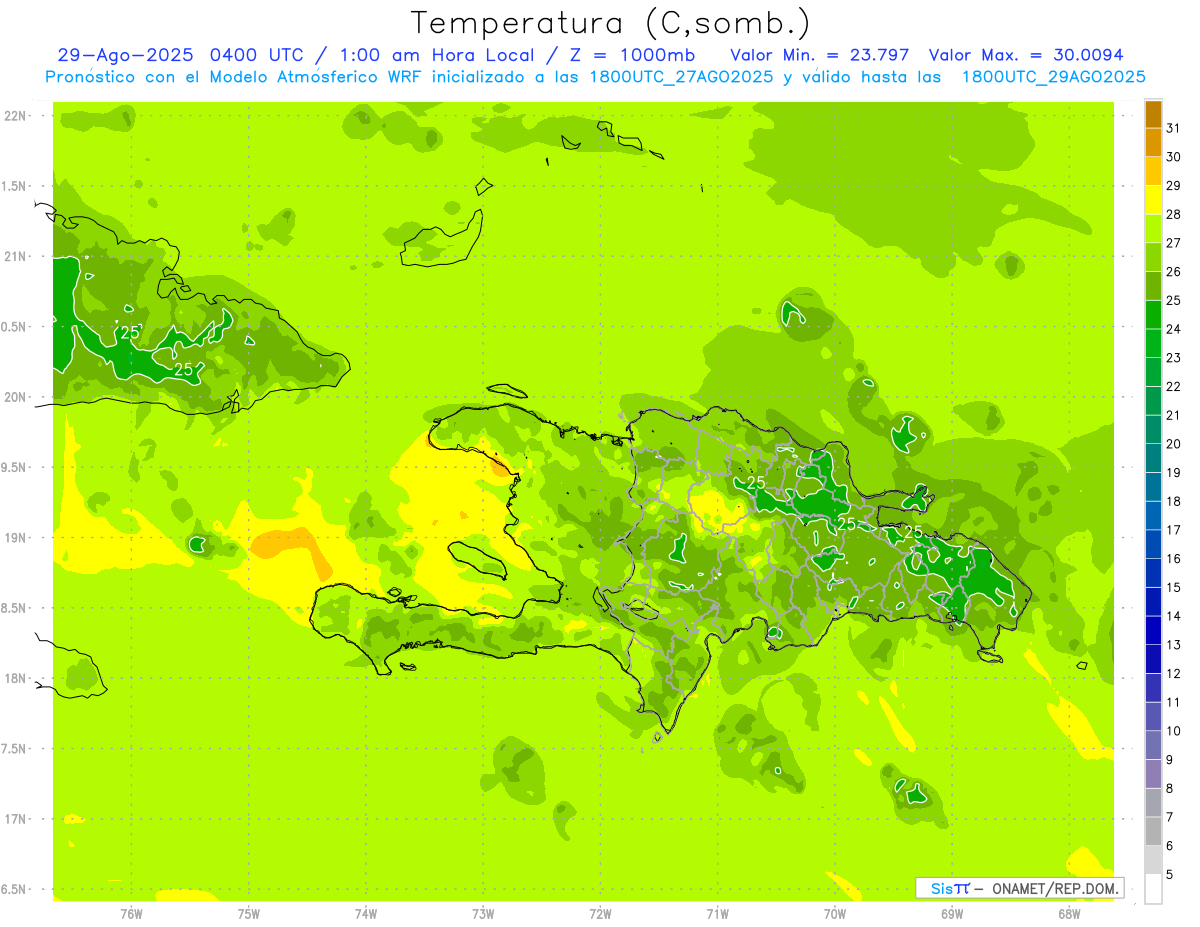
Task: Click the 21N latitude axis label
Action: tap(14, 257)
